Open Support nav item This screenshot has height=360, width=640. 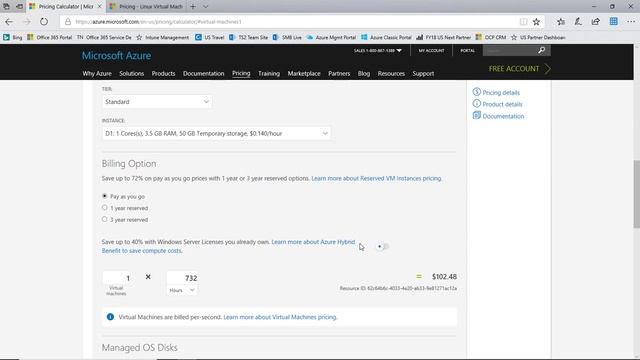(423, 73)
